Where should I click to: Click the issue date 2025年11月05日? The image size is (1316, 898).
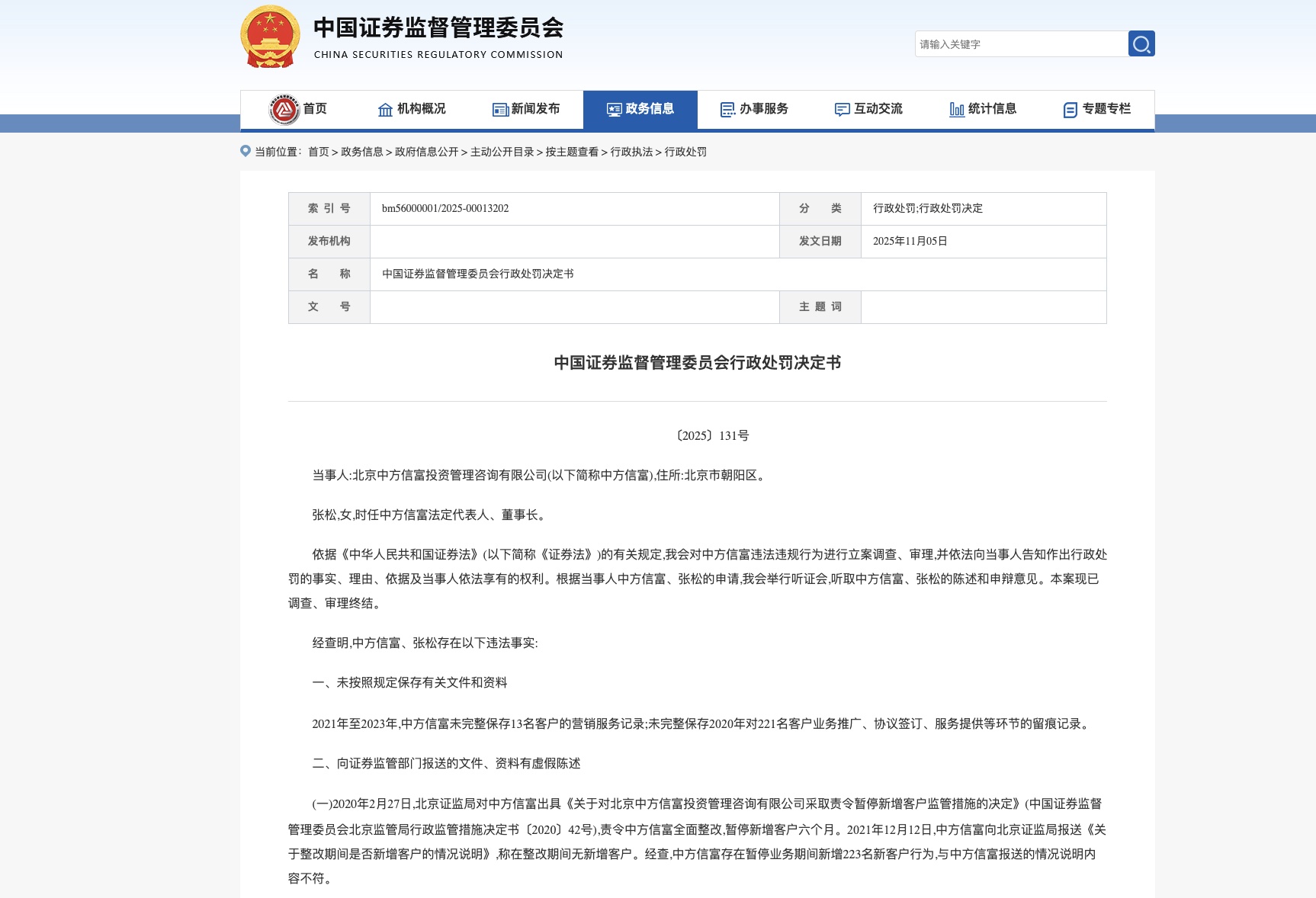pos(910,241)
